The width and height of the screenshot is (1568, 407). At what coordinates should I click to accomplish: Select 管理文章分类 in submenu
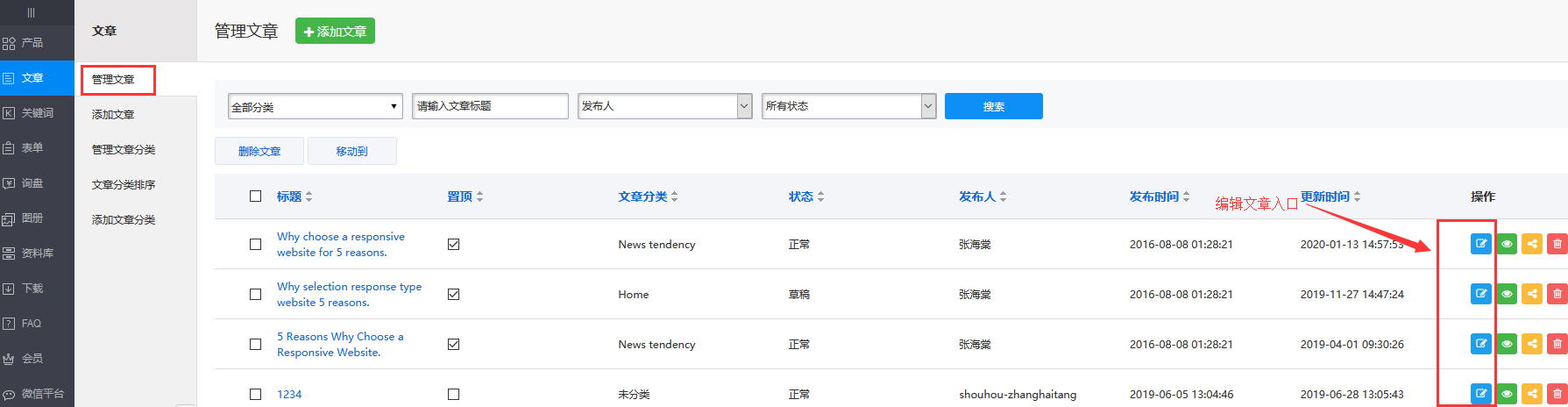click(x=124, y=150)
